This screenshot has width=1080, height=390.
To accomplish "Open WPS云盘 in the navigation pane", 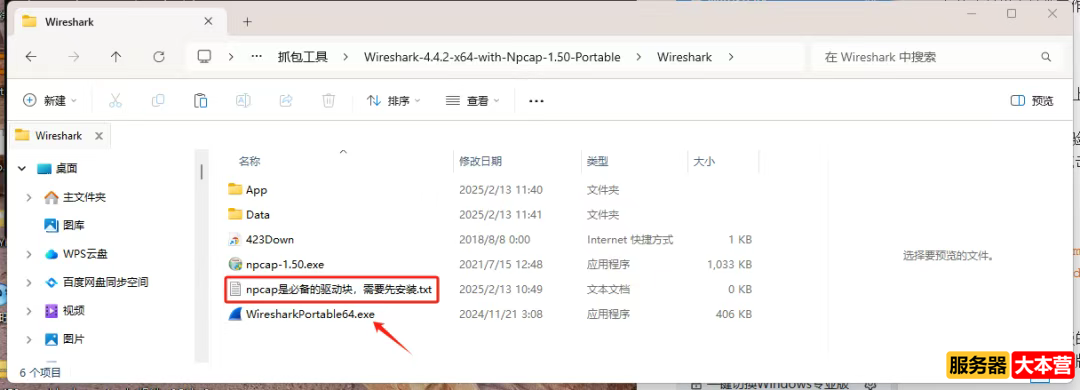I will (85, 254).
